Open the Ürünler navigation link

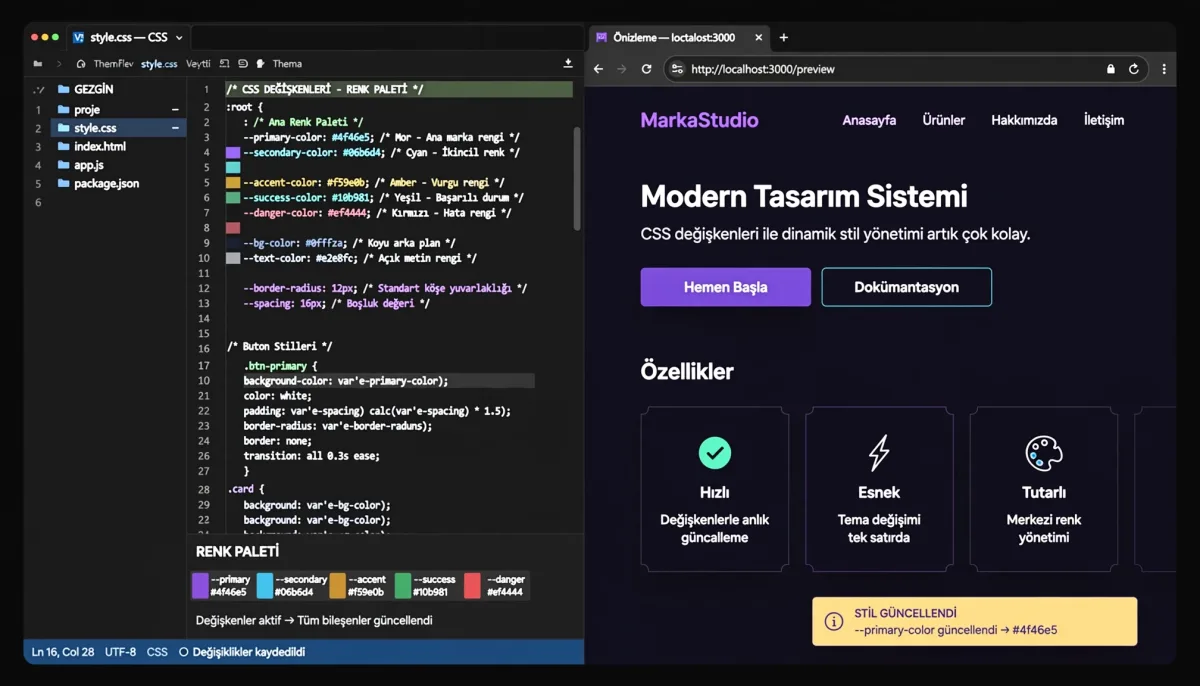pyautogui.click(x=944, y=120)
